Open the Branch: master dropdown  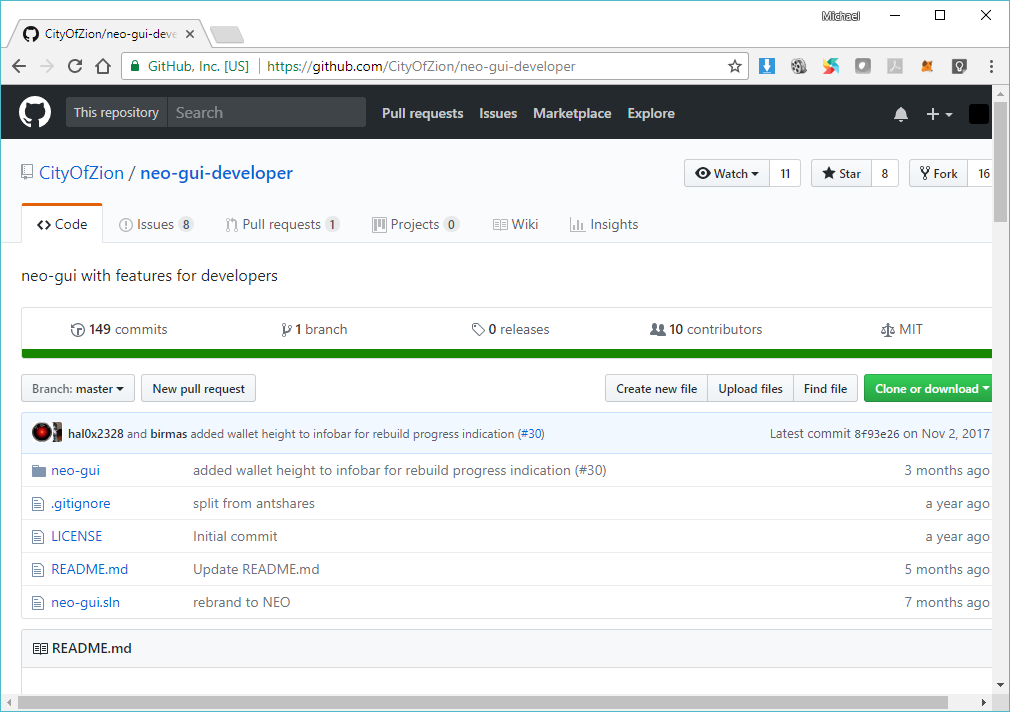pyautogui.click(x=77, y=388)
